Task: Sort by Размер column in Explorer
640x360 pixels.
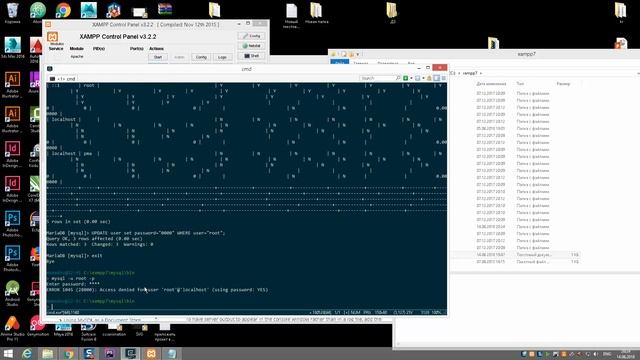Action: (563, 84)
